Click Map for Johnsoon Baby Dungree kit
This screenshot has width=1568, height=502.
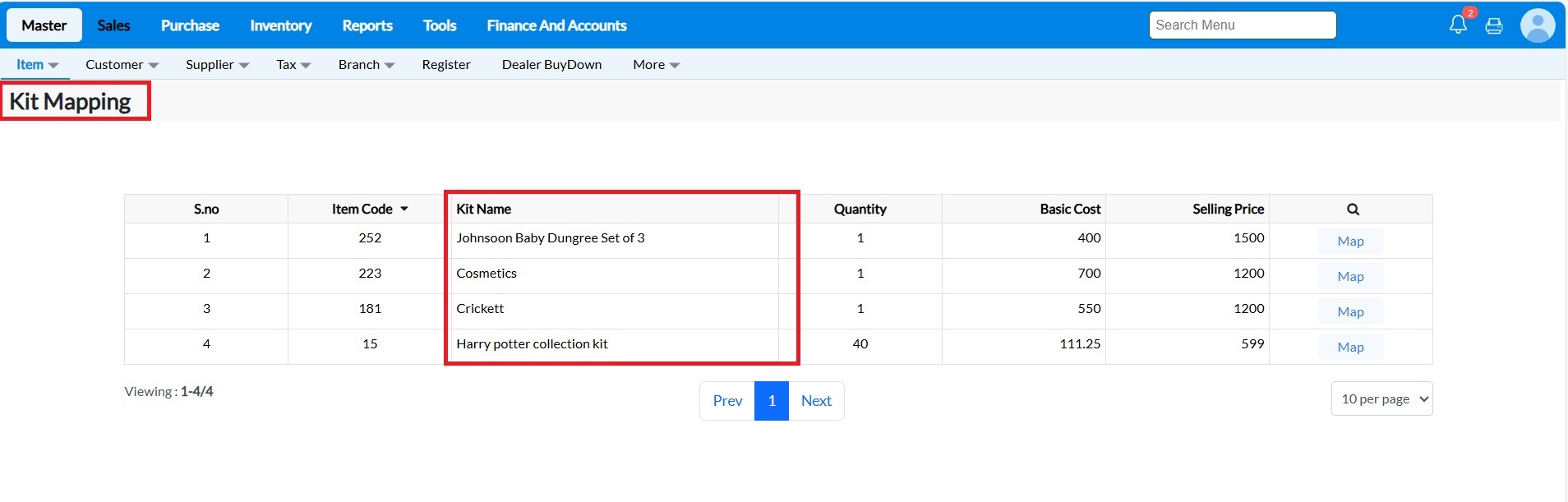(x=1350, y=242)
